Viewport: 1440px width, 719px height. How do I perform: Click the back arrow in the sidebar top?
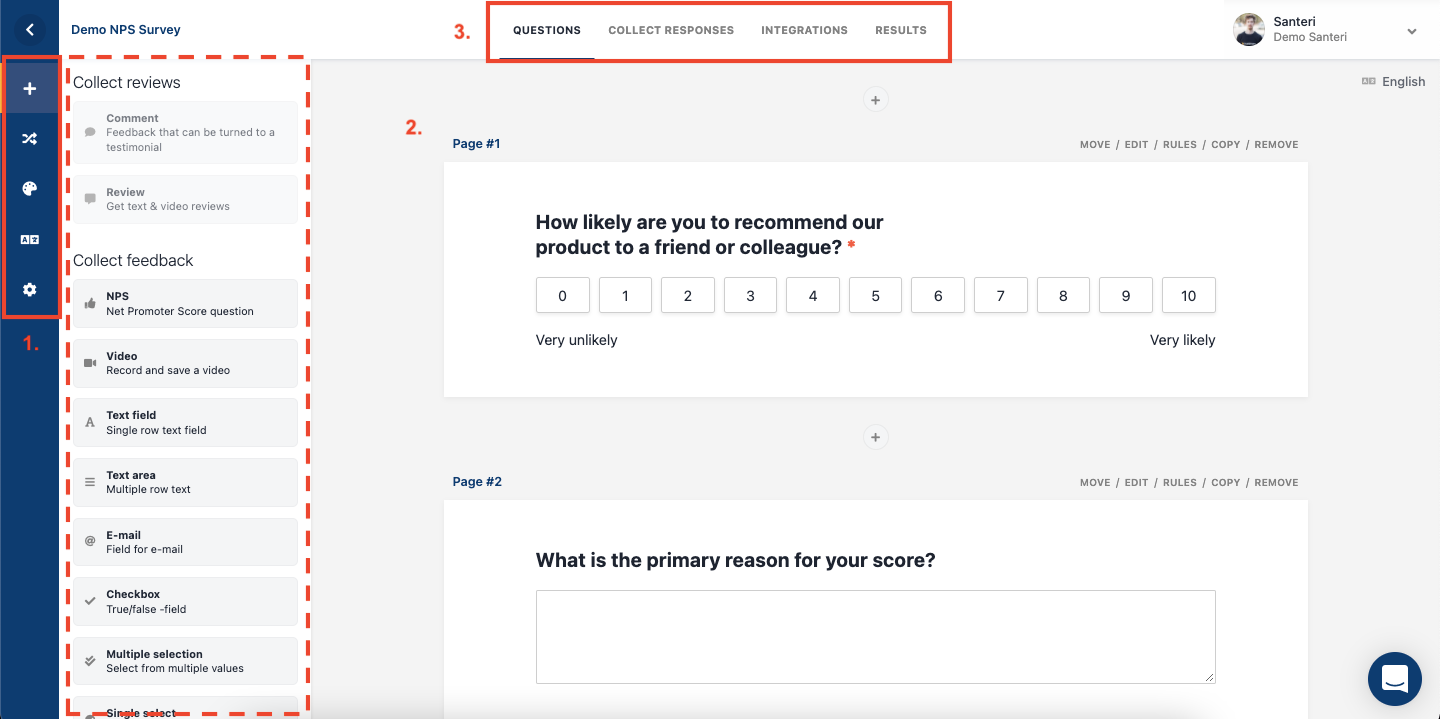tap(29, 30)
